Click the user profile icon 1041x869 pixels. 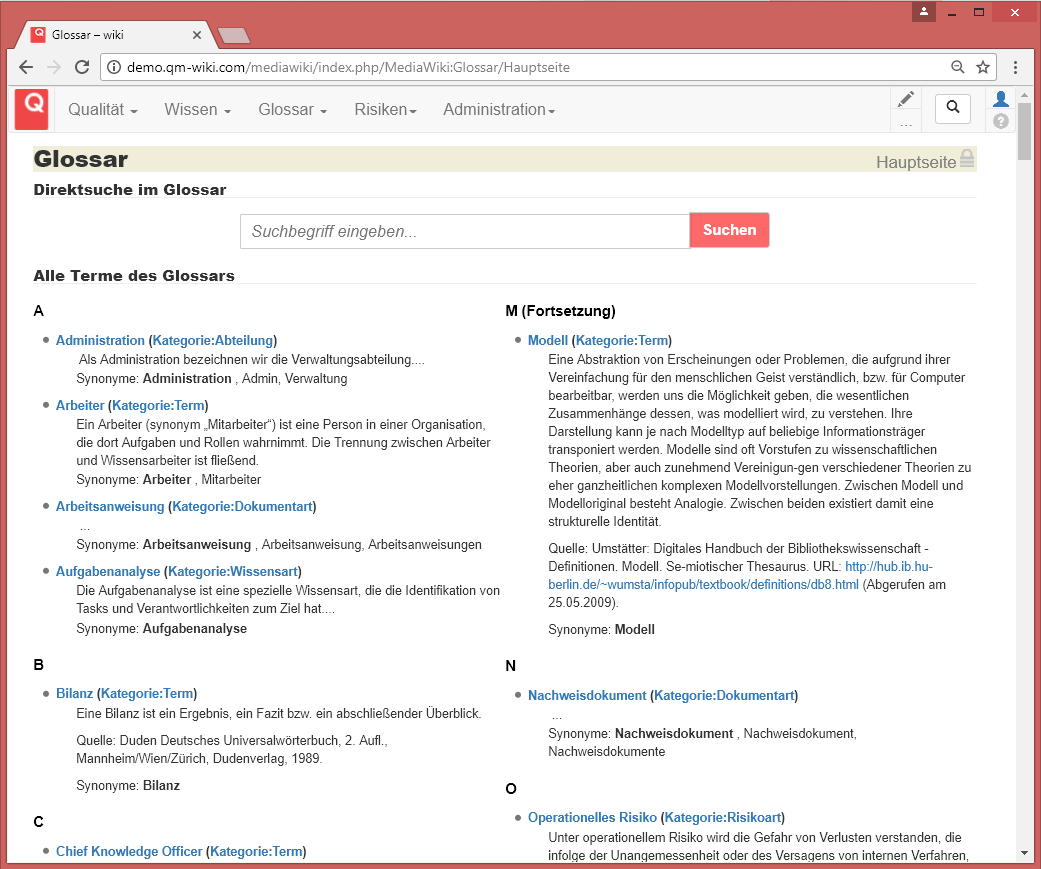coord(1000,98)
